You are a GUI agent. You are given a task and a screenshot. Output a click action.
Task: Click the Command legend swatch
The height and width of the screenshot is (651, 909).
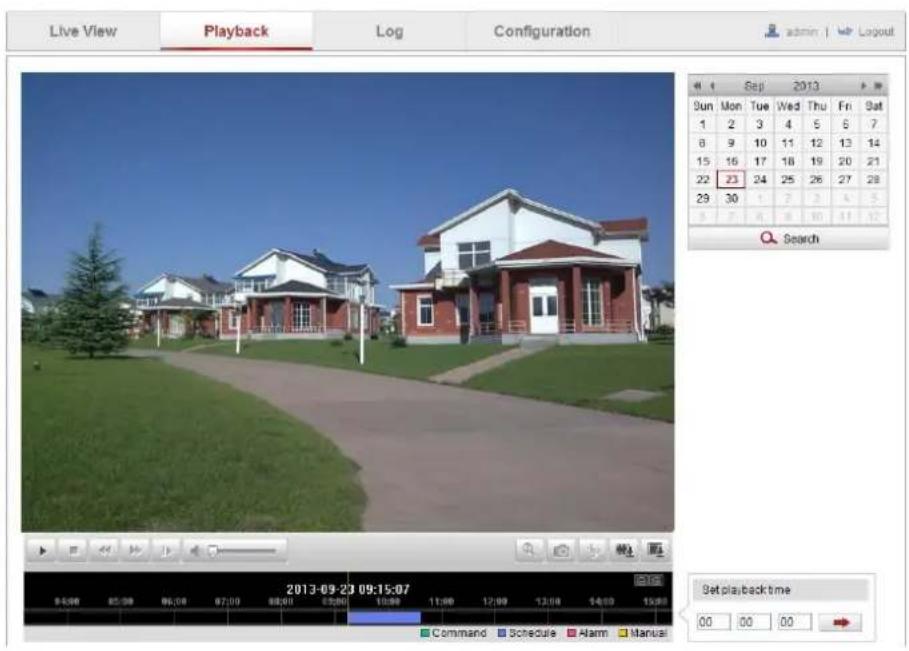(x=425, y=633)
